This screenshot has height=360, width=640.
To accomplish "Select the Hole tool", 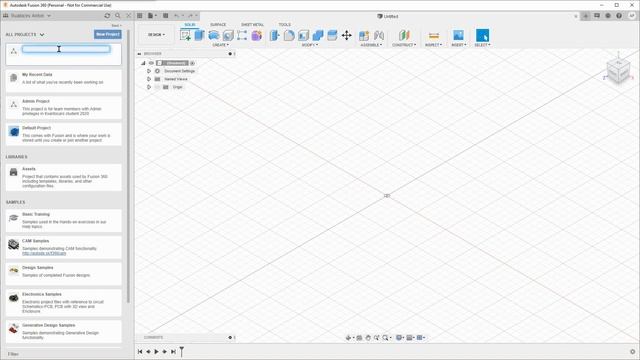I will point(228,36).
